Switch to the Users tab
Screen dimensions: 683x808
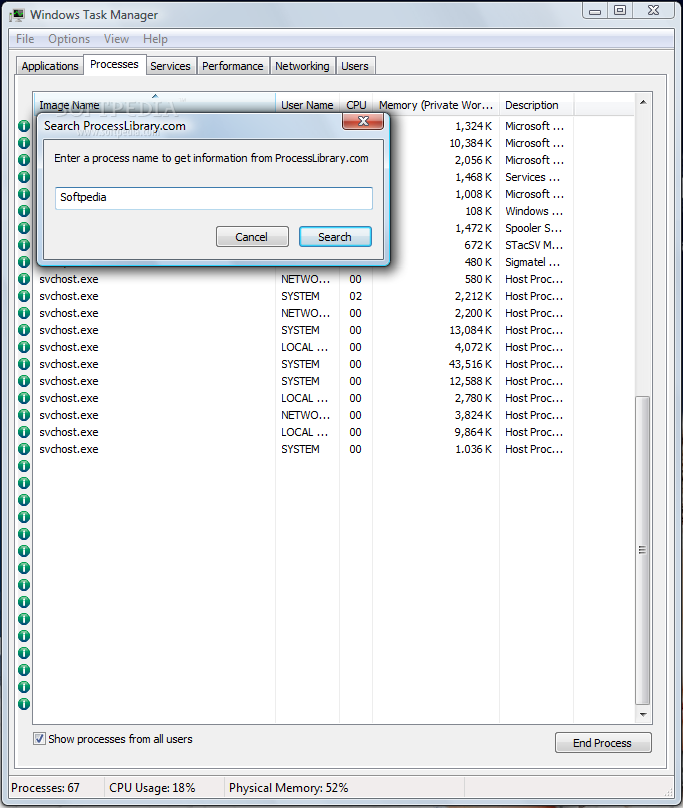click(355, 66)
